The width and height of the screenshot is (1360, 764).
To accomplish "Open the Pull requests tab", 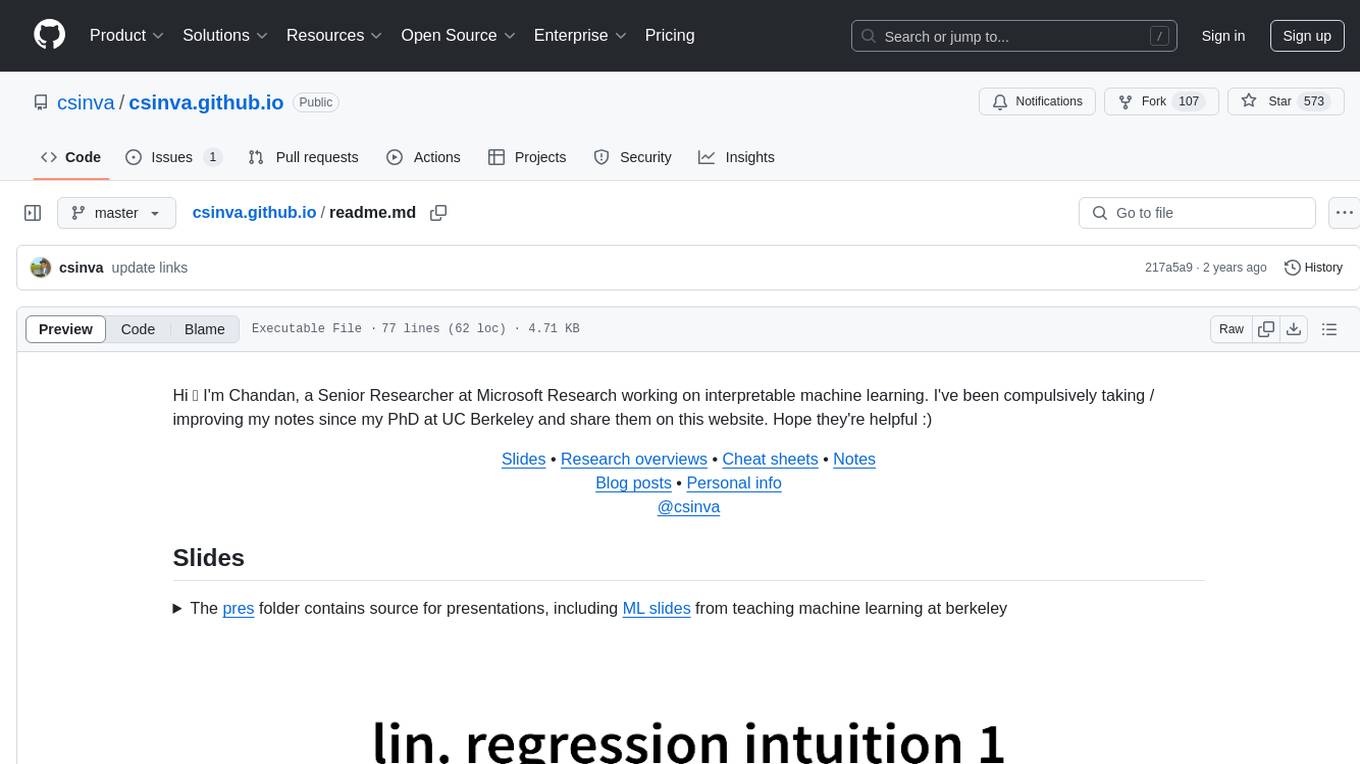I will point(303,157).
